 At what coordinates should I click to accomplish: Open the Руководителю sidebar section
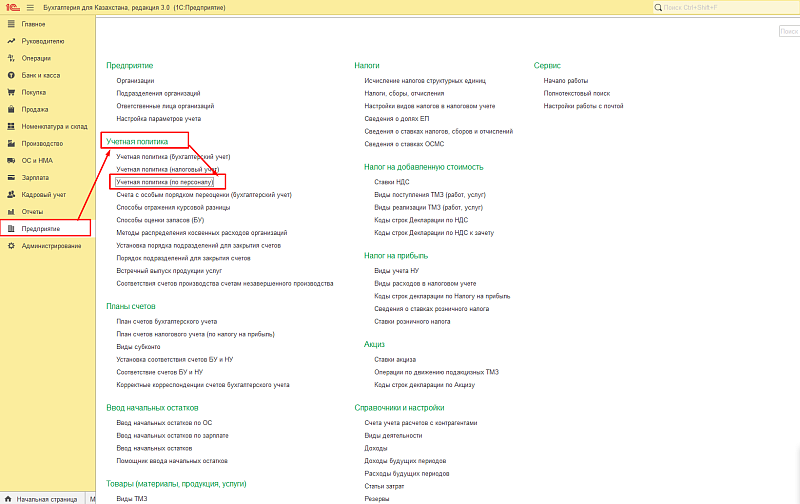tap(43, 41)
